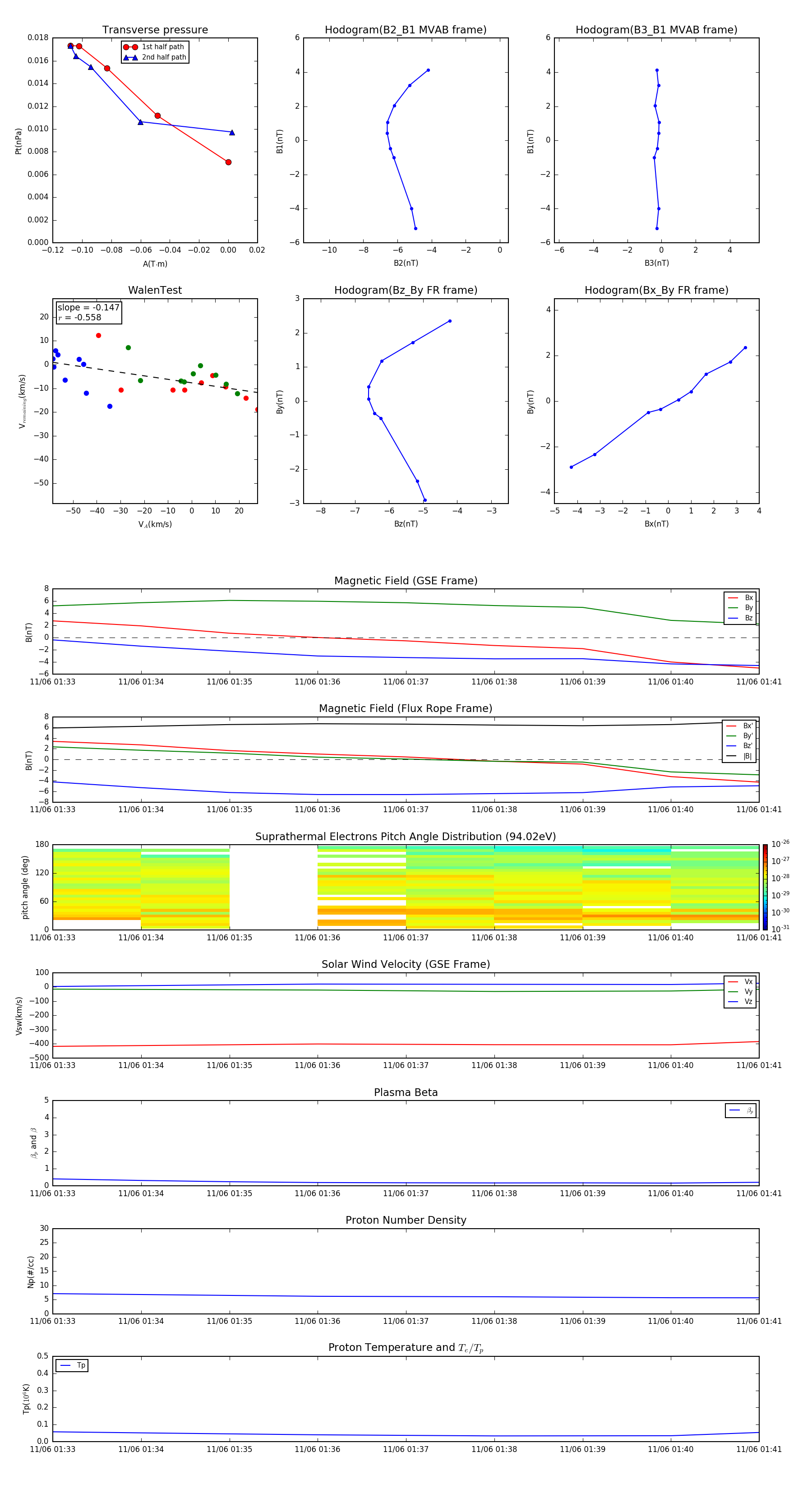Click the 'Solar Wind Velocity (GSE Frame)' title

tap(406, 964)
